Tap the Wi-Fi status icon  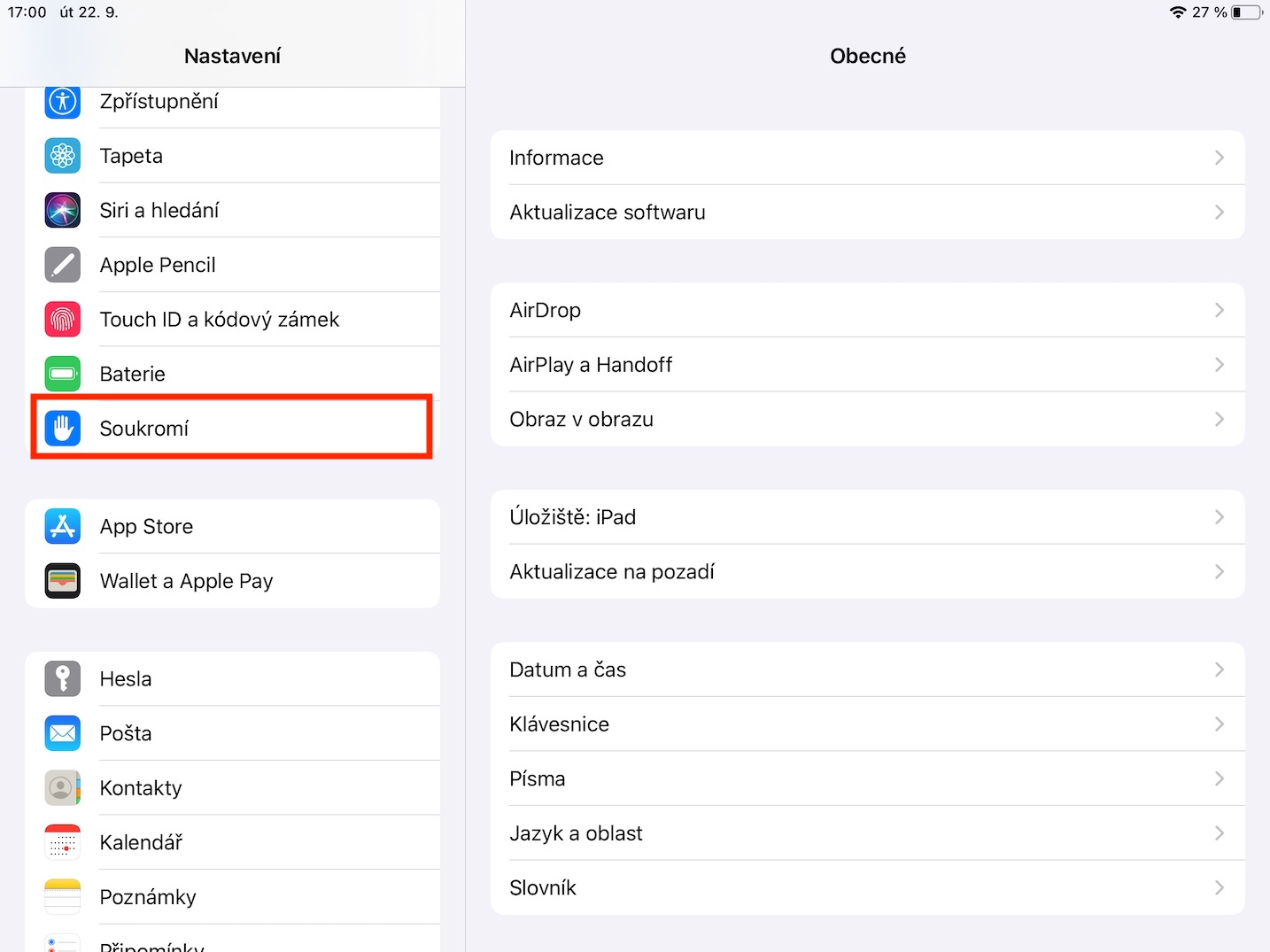[1177, 12]
